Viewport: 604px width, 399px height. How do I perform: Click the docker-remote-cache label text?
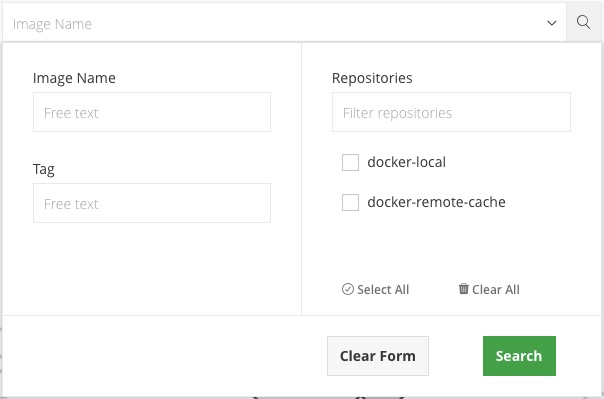(436, 202)
